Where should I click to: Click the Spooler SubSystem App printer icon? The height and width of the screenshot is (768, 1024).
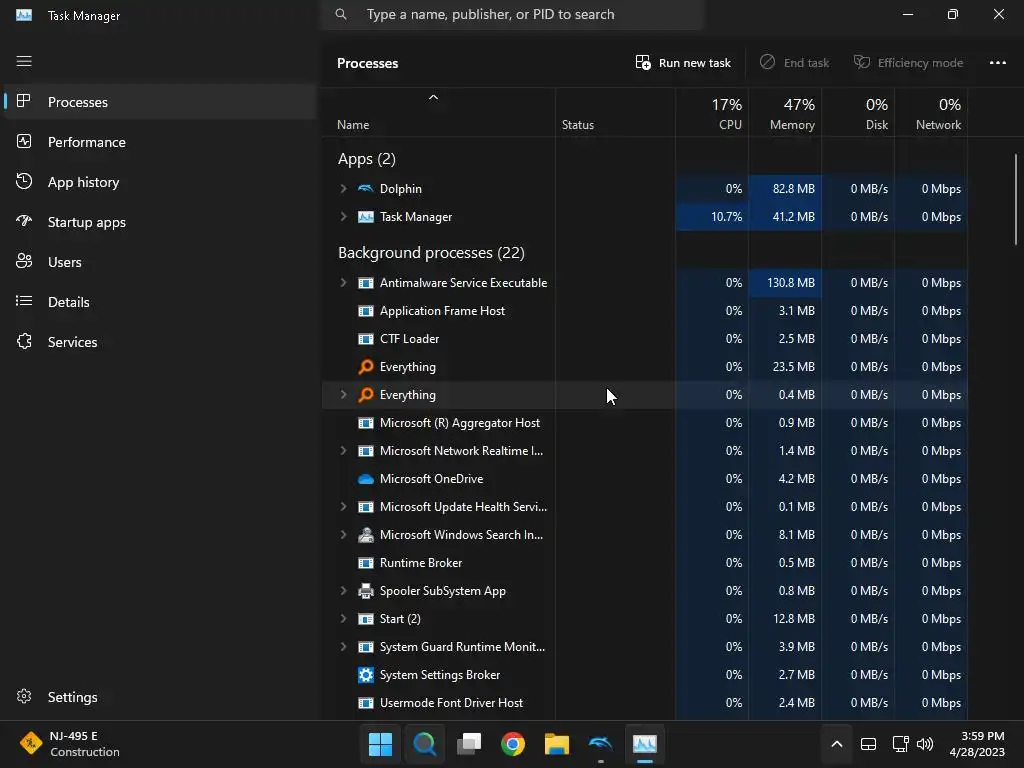tap(366, 591)
